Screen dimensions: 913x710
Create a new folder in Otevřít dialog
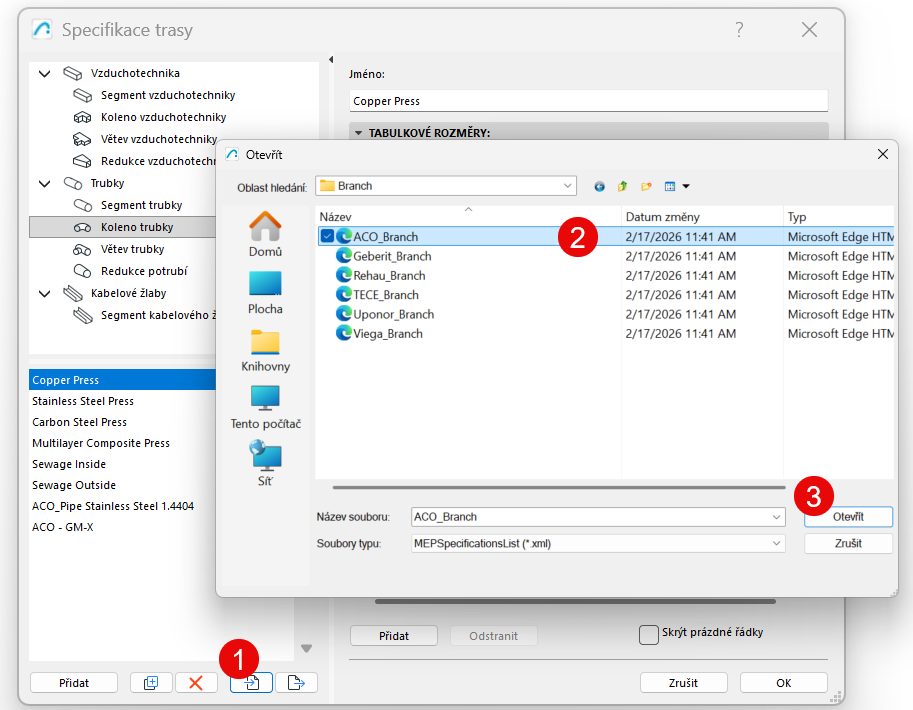646,186
